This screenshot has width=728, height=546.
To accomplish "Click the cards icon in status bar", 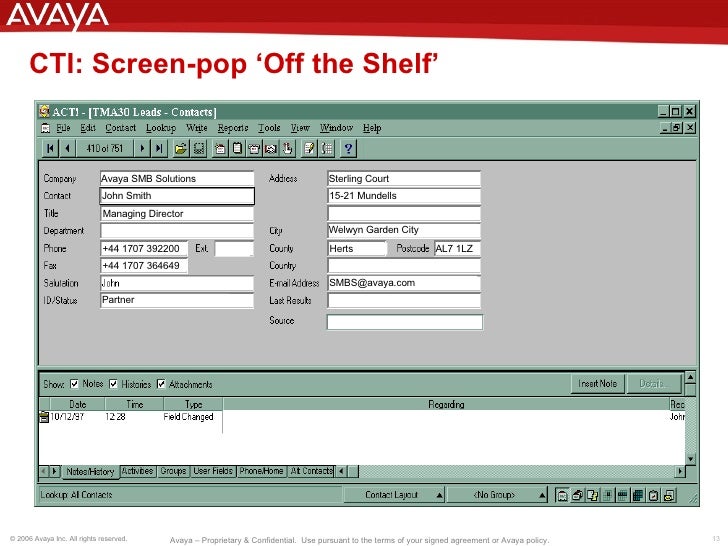I will tap(577, 495).
